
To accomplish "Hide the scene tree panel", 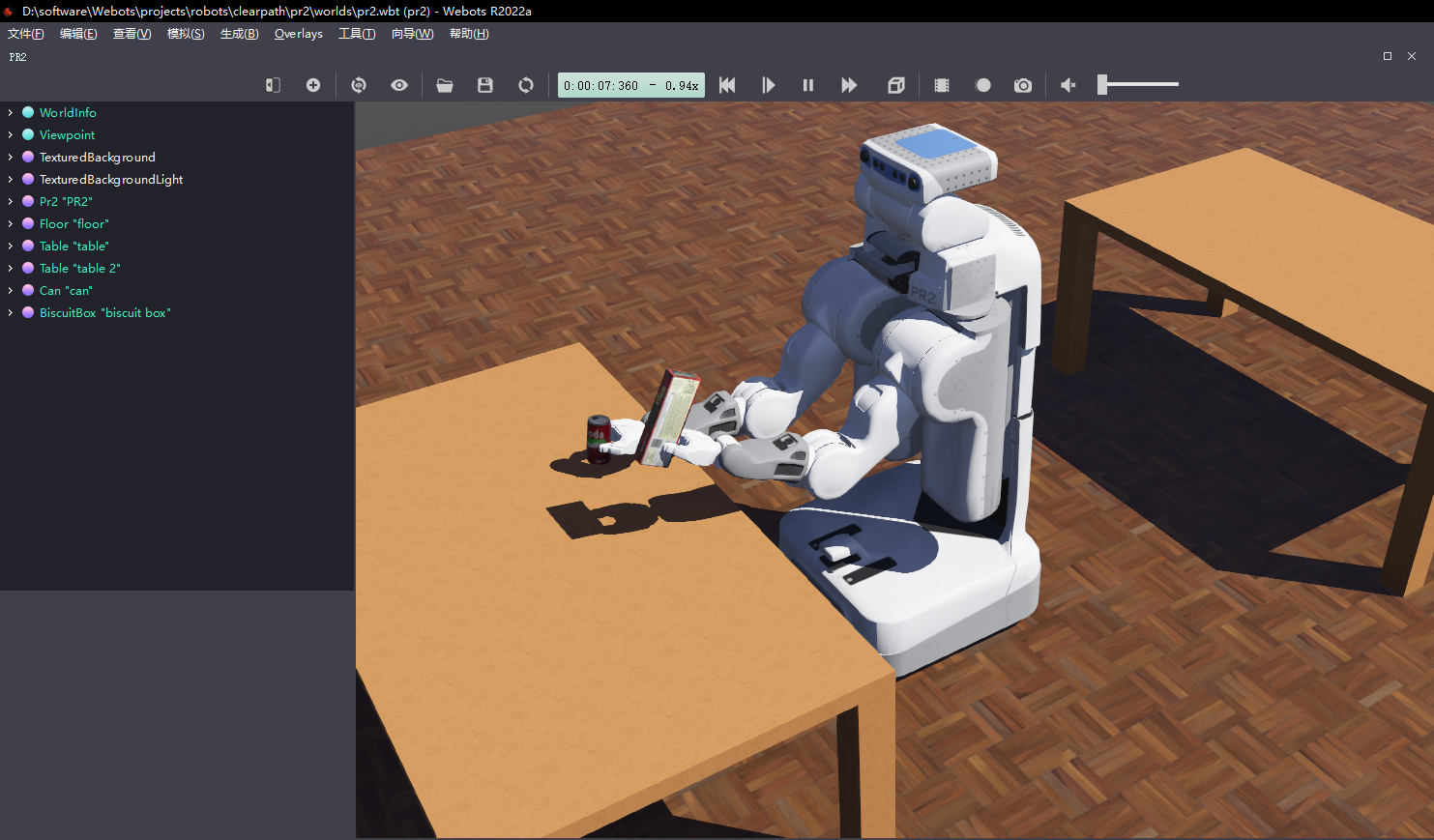I will tap(272, 85).
